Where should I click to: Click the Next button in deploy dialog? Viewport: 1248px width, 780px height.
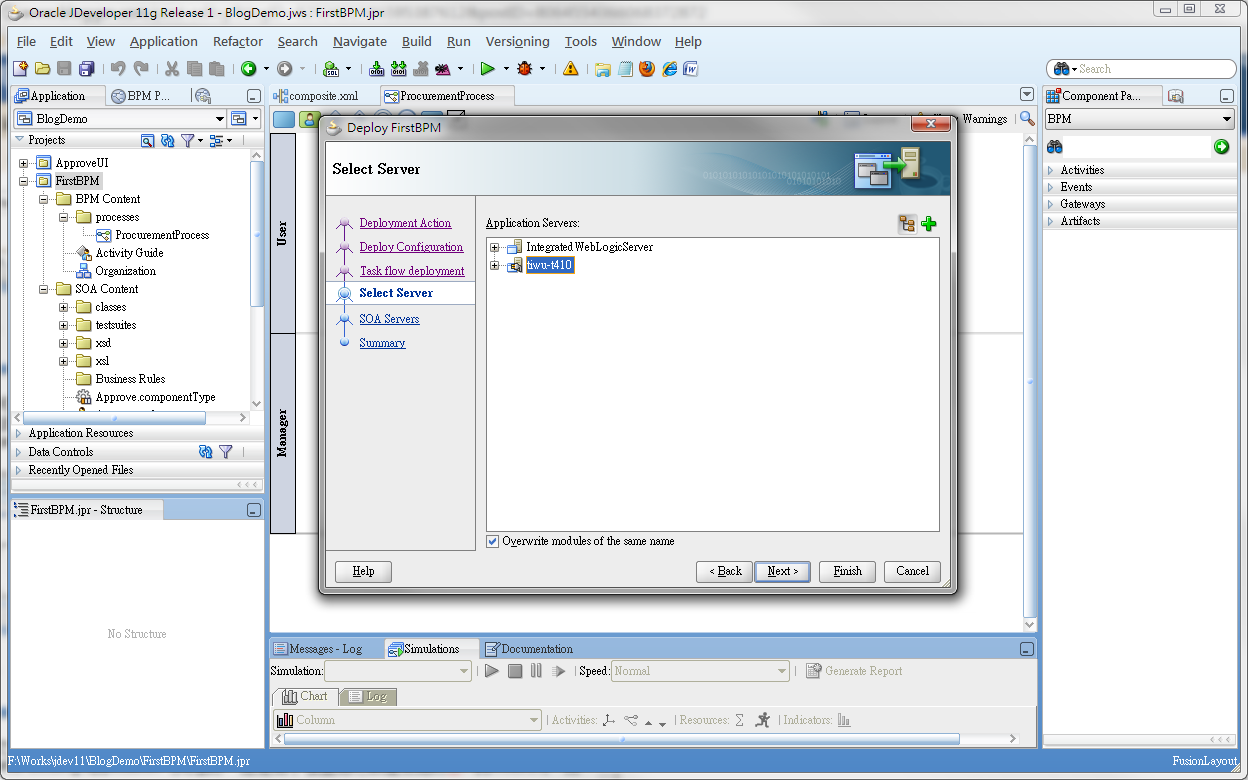(x=782, y=571)
